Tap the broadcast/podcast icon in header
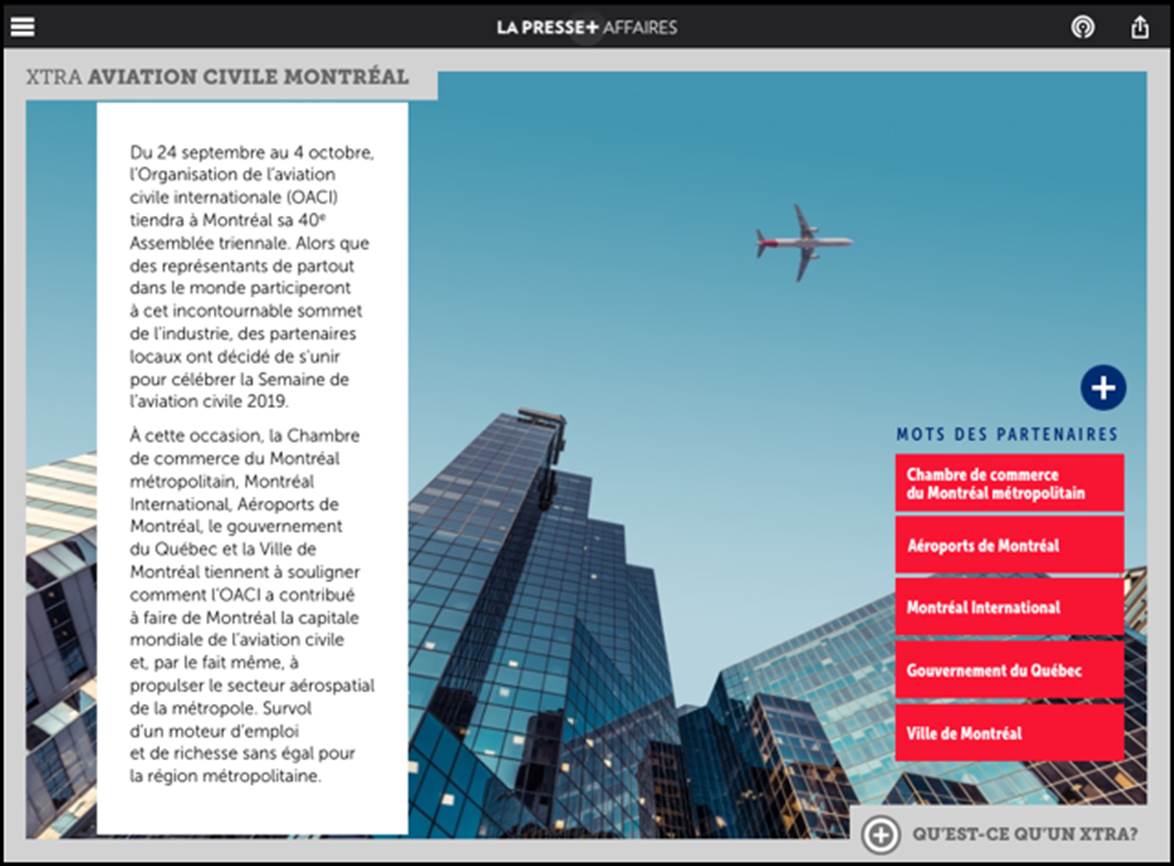Viewport: 1174px width, 866px height. [1082, 27]
